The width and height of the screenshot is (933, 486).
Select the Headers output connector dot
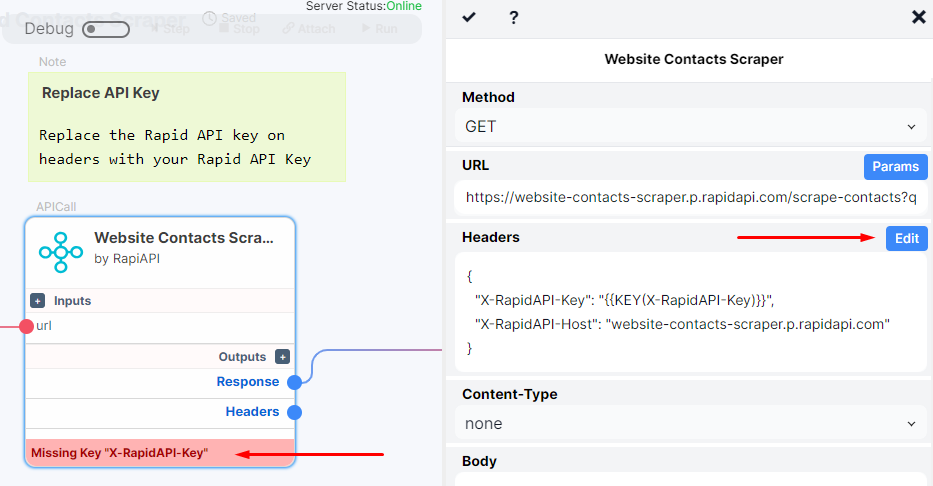pos(295,412)
